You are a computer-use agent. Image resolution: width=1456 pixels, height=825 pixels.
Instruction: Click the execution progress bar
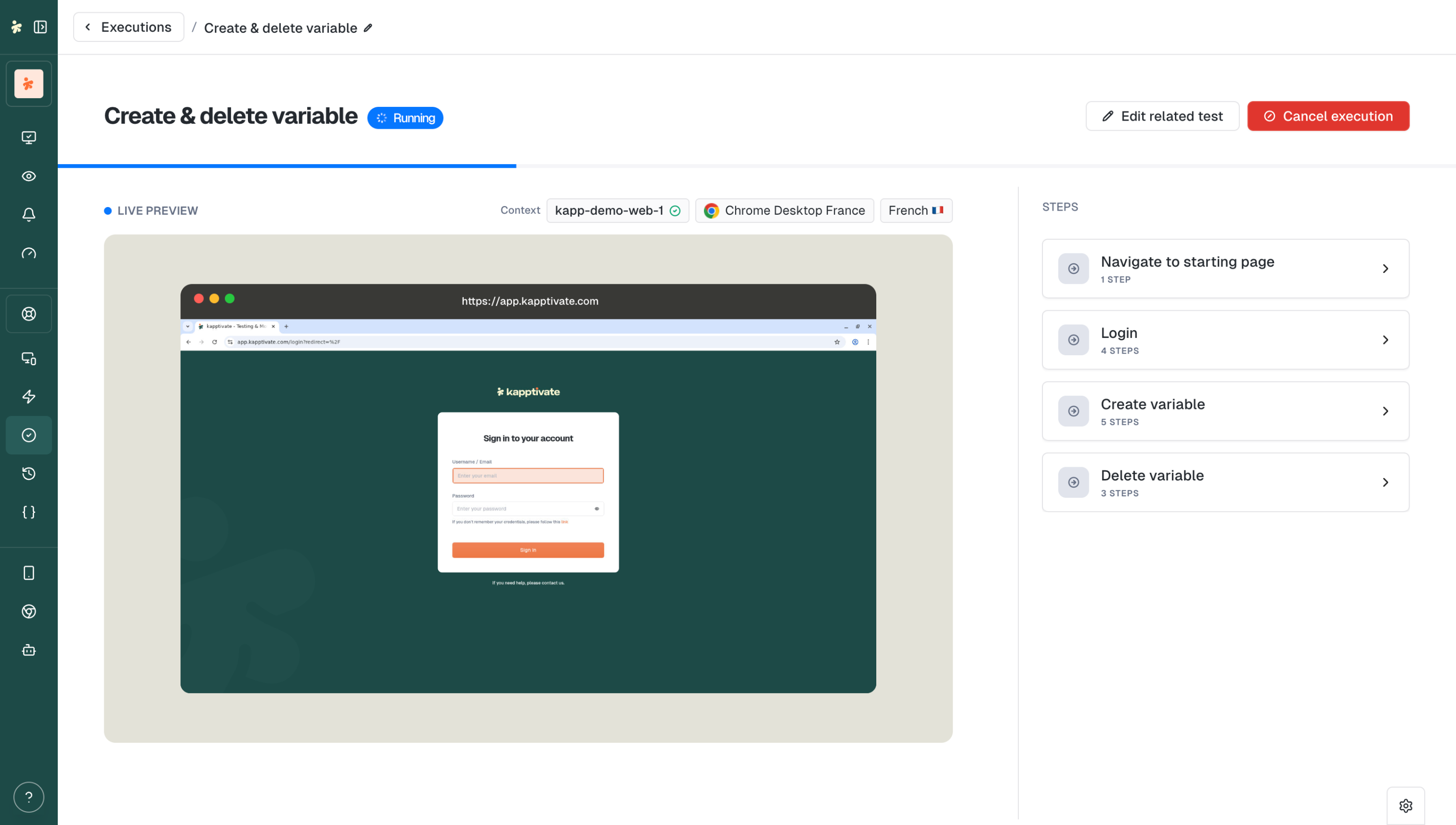(757, 166)
